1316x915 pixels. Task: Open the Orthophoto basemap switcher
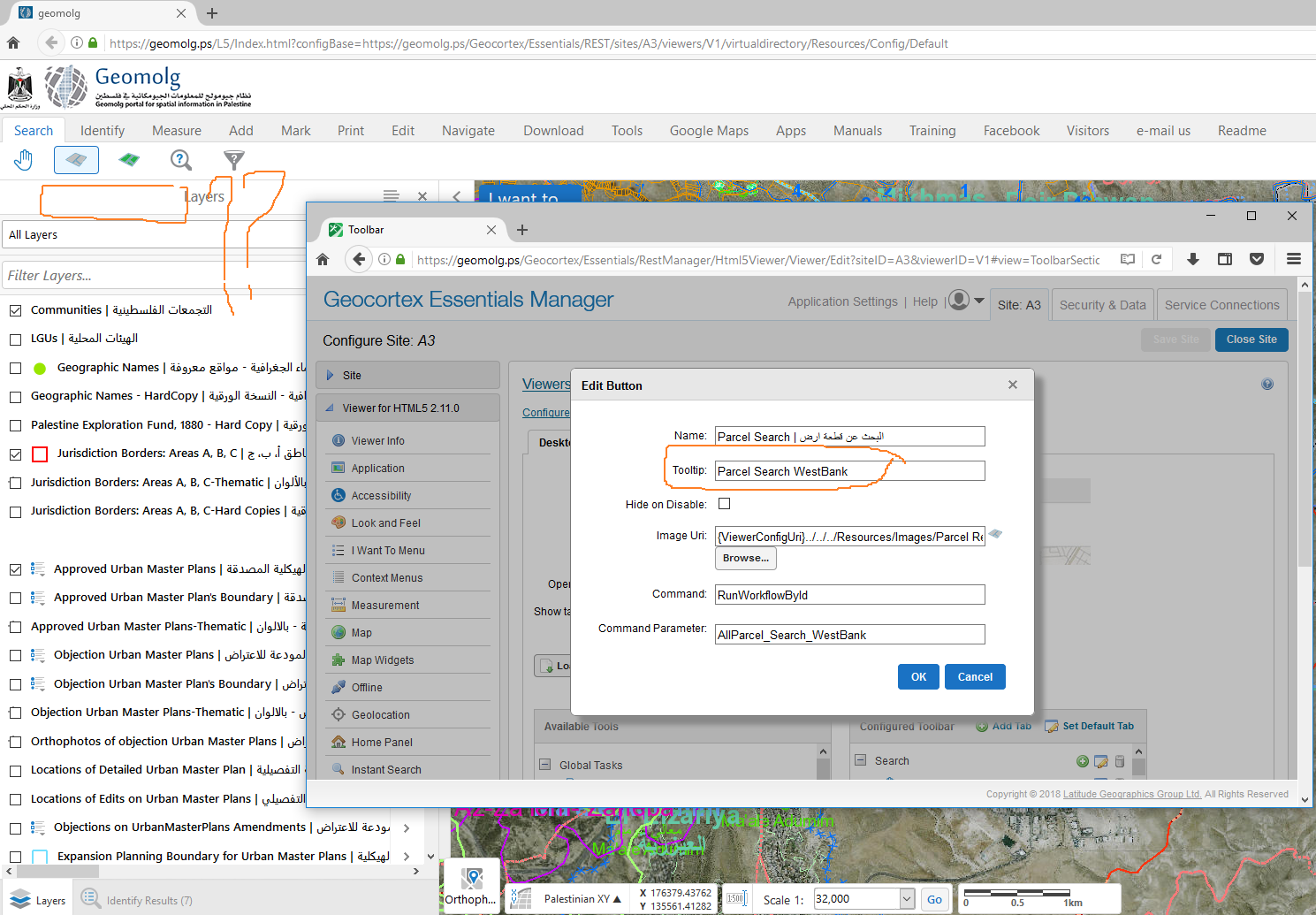pos(471,886)
